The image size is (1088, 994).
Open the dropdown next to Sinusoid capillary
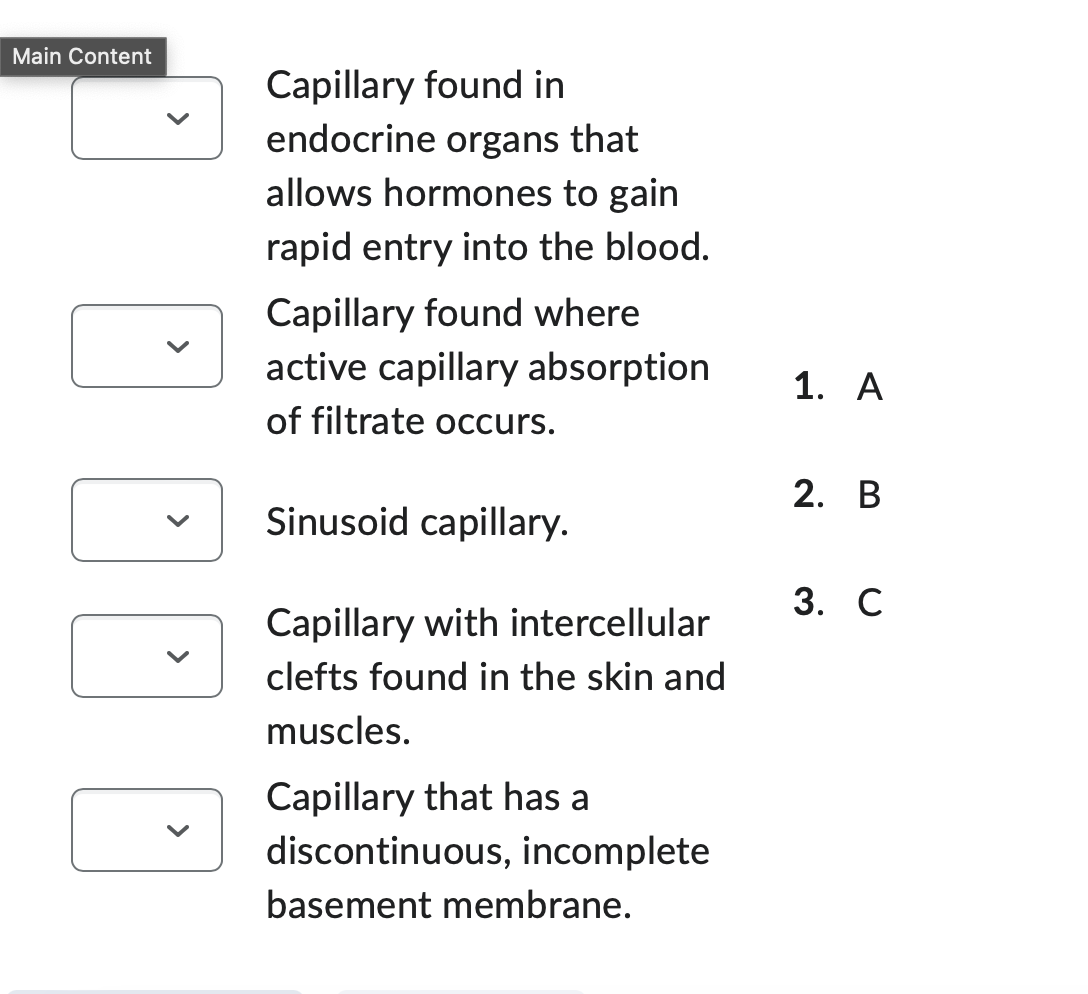click(x=146, y=520)
